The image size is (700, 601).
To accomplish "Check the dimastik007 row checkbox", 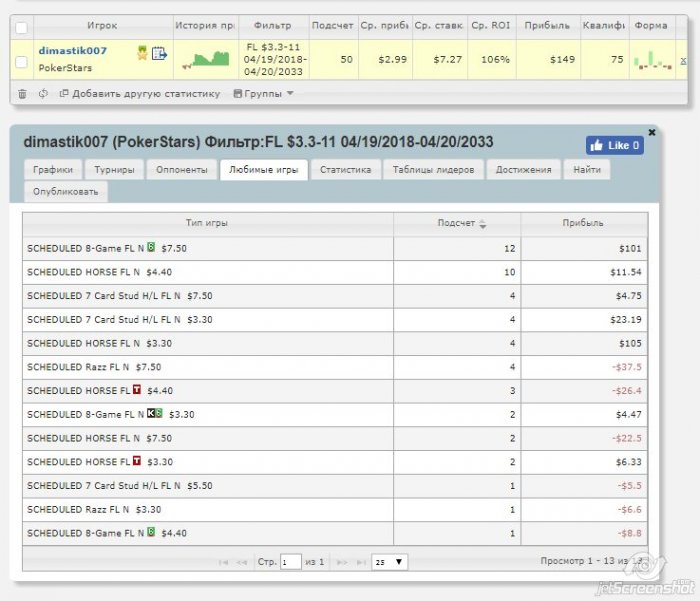I will coord(21,62).
